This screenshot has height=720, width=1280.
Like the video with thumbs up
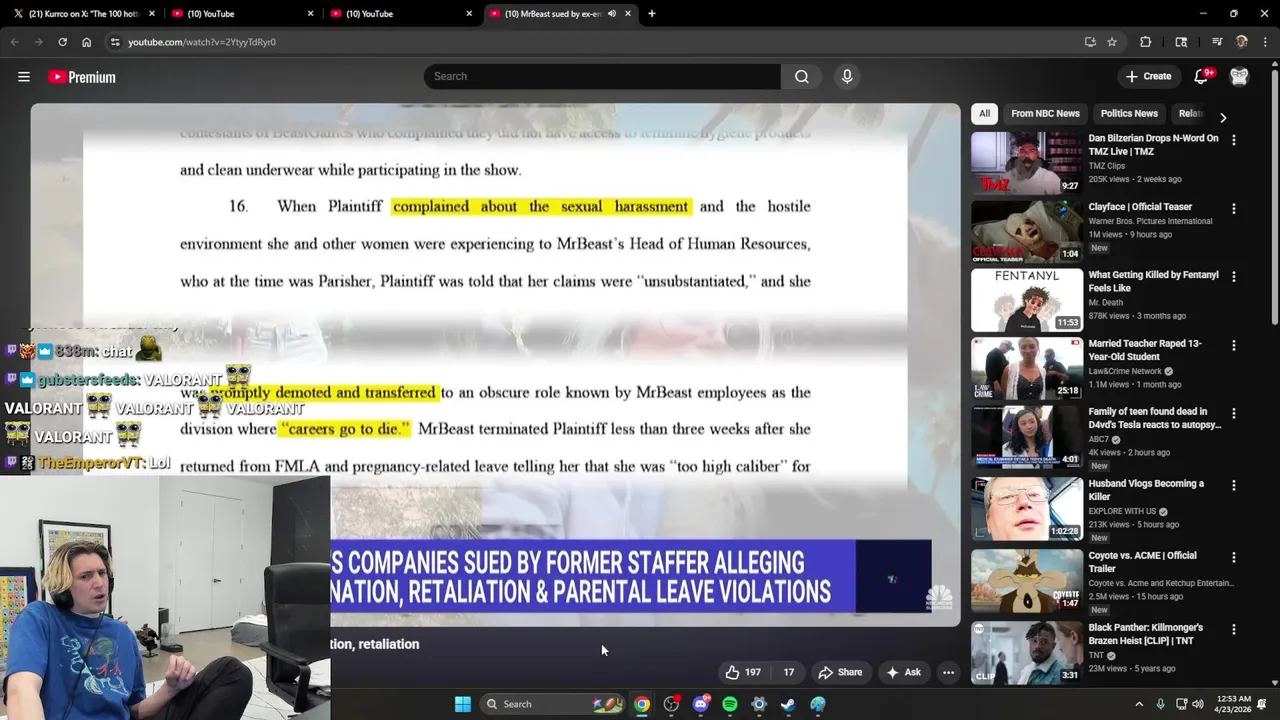tap(743, 673)
